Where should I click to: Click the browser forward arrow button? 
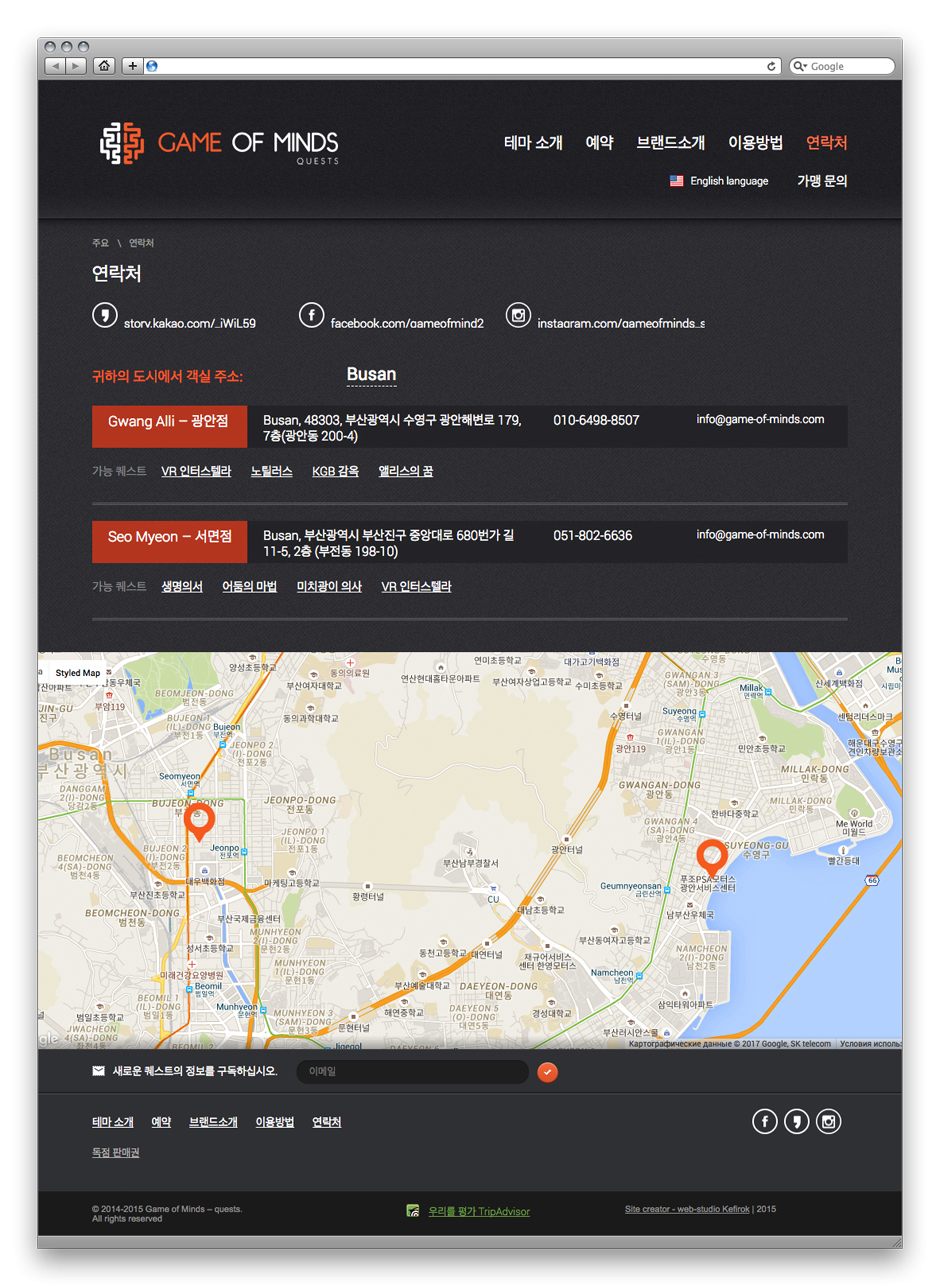click(76, 66)
